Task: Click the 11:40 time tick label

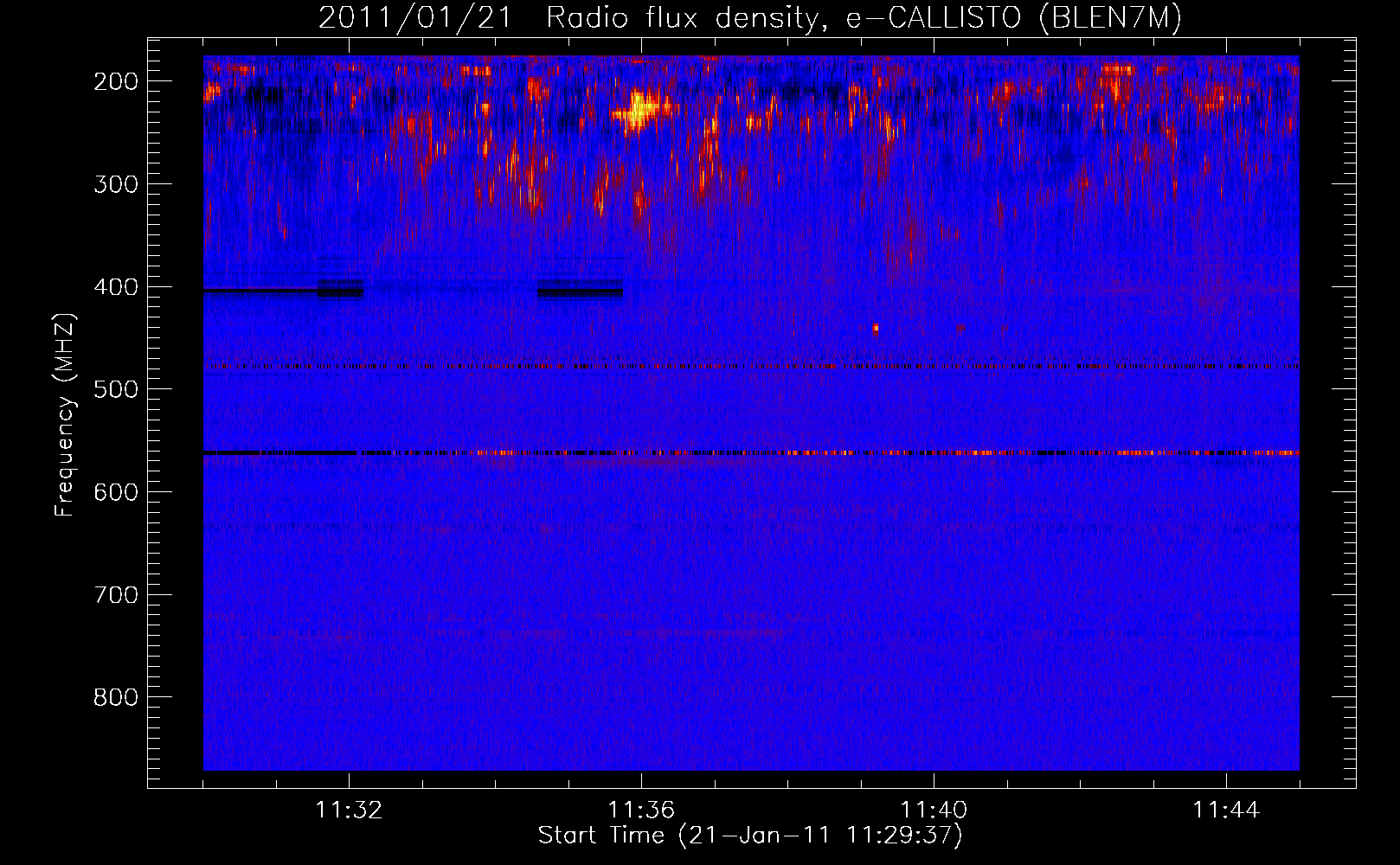Action: 934,811
